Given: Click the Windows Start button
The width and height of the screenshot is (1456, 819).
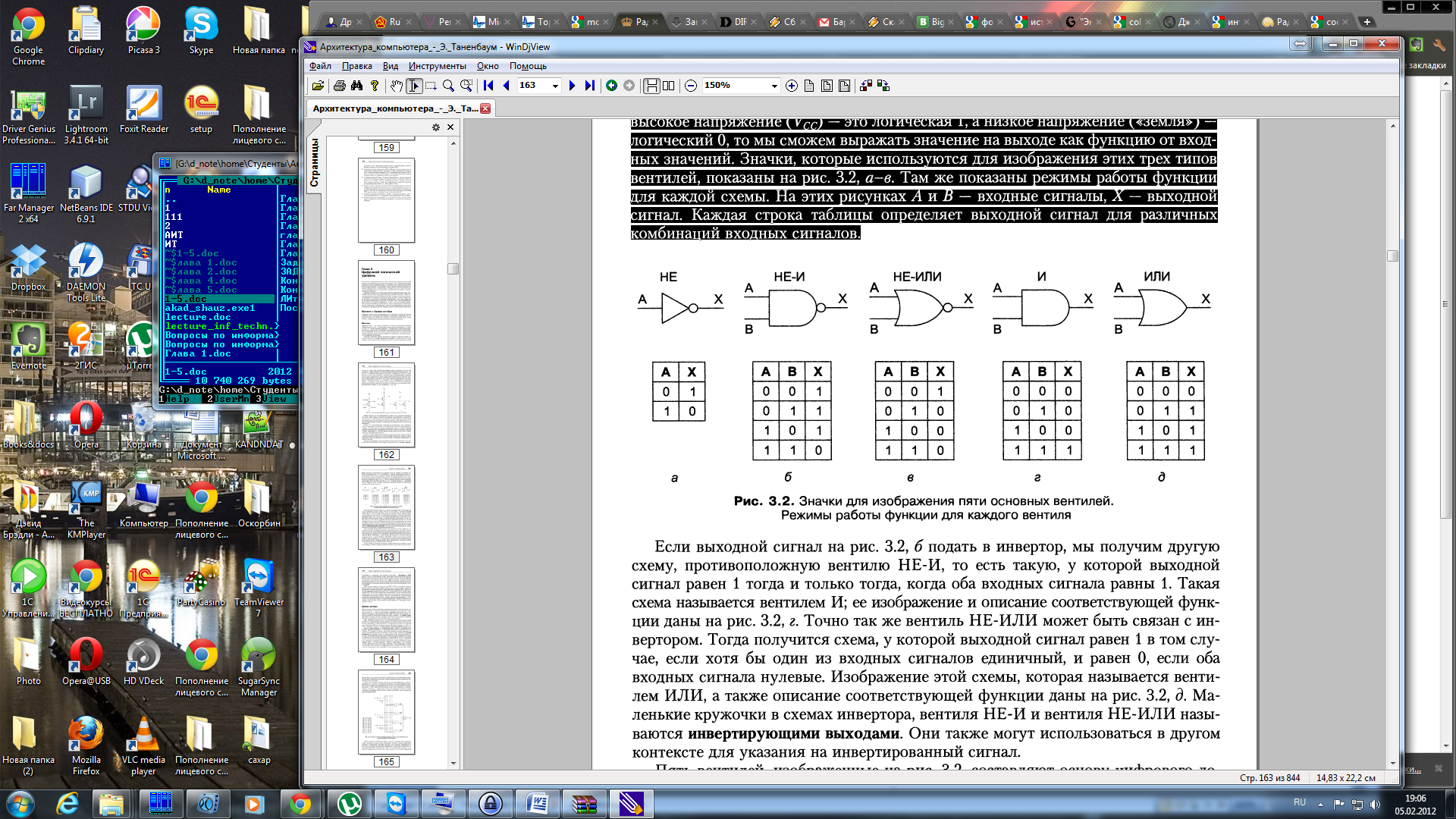Looking at the screenshot, I should click(19, 803).
